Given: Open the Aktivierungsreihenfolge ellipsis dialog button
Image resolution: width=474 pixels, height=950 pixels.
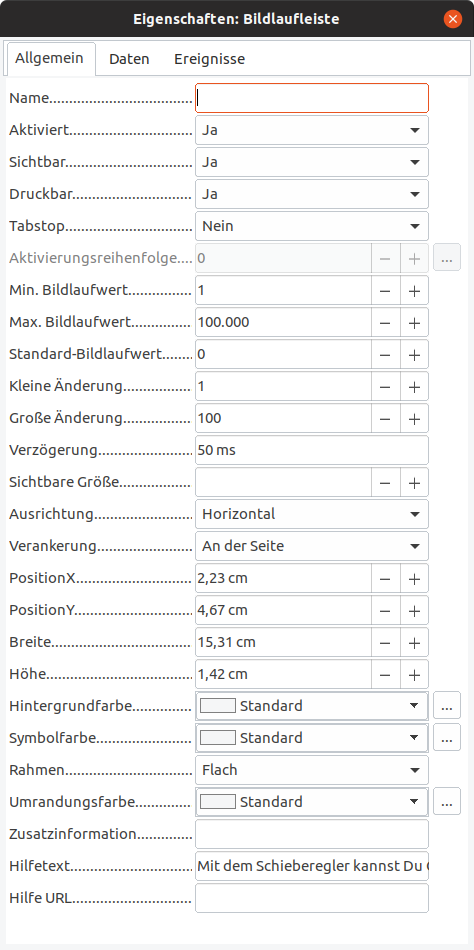Looking at the screenshot, I should (447, 258).
